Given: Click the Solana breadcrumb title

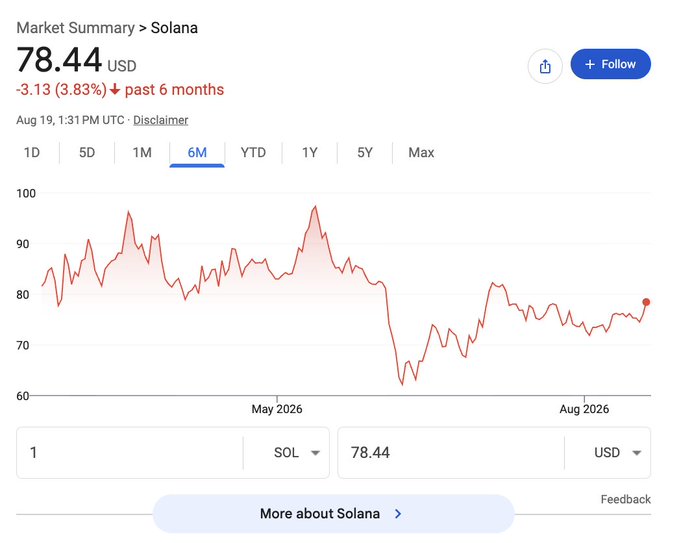Looking at the screenshot, I should 174,28.
